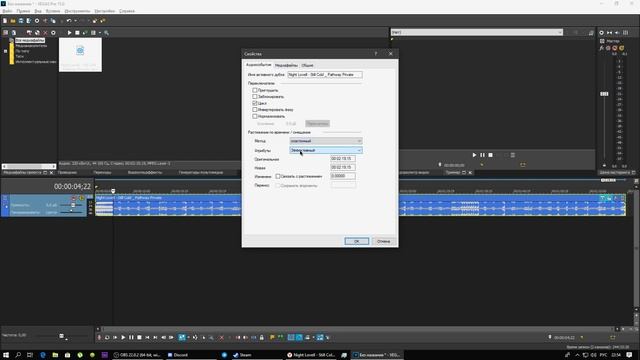The height and width of the screenshot is (360, 640).
Task: Expand the media bins tree node
Action: click(x=5, y=51)
